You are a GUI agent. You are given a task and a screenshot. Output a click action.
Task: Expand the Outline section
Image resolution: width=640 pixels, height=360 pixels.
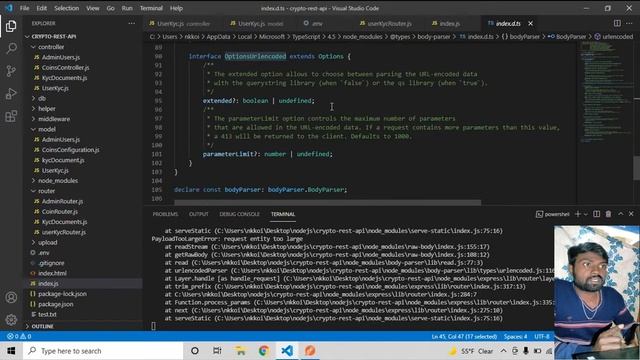[42, 326]
